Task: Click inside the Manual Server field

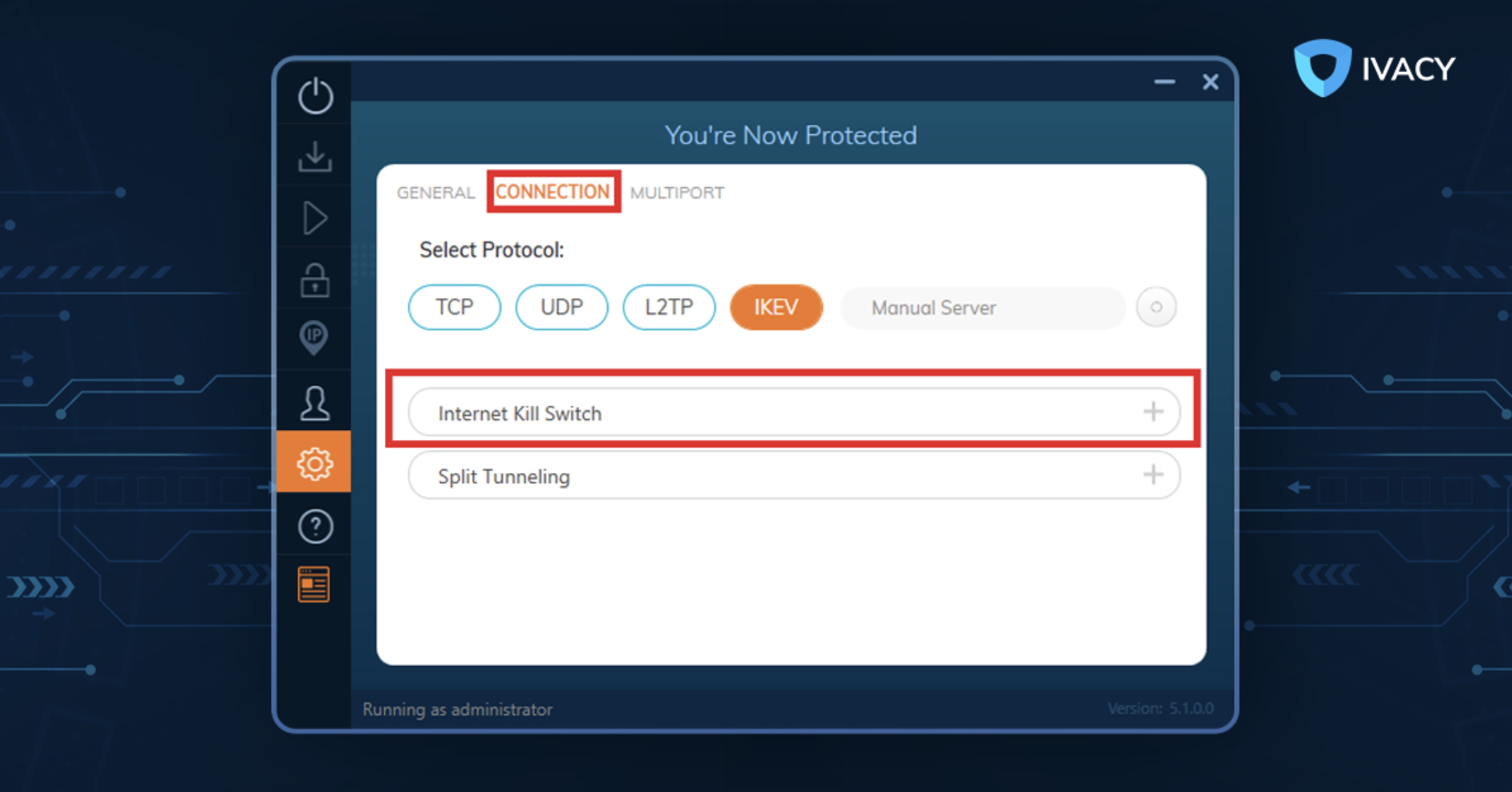Action: 933,307
